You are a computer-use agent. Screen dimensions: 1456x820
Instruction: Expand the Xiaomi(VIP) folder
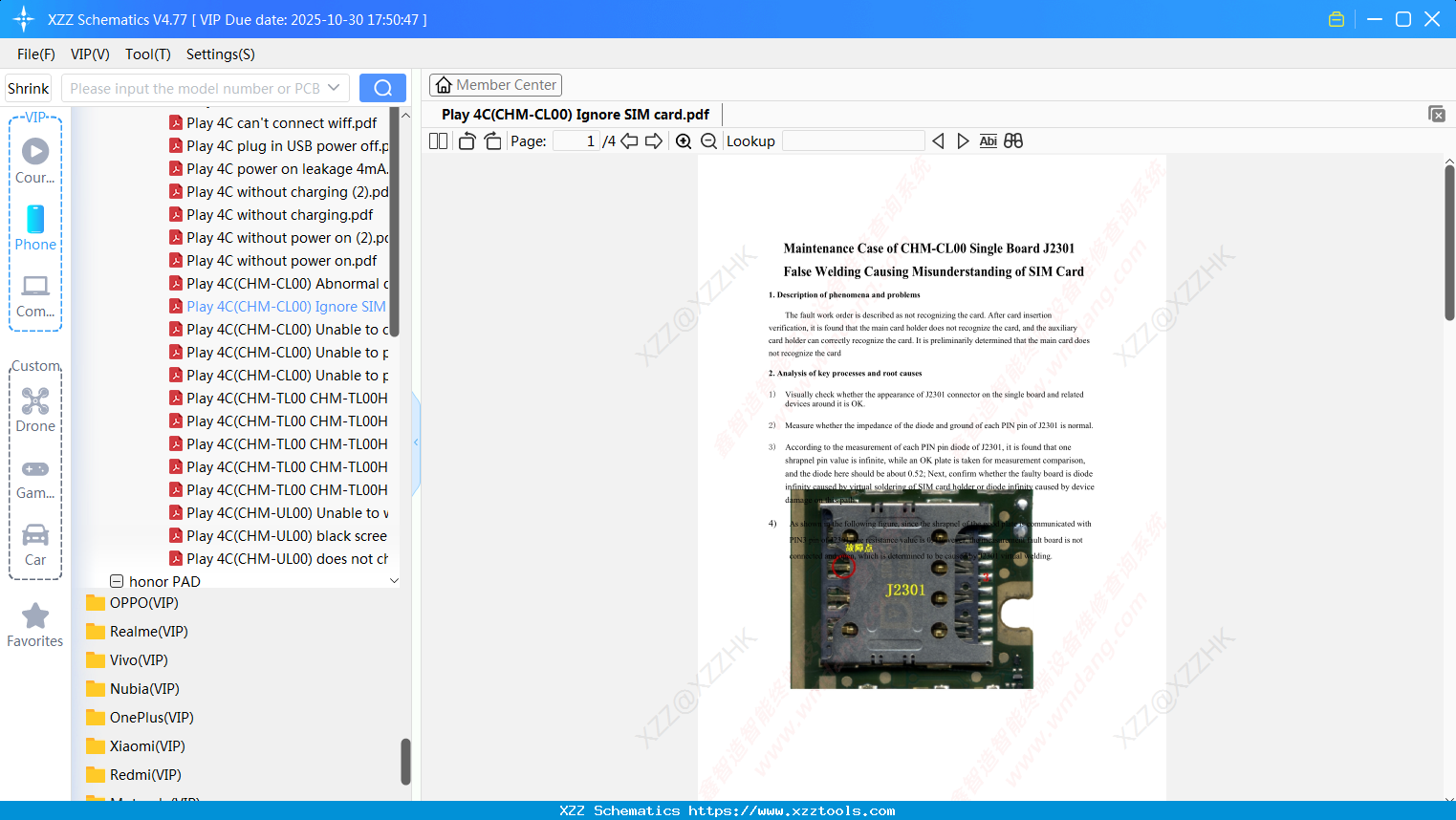tap(135, 746)
